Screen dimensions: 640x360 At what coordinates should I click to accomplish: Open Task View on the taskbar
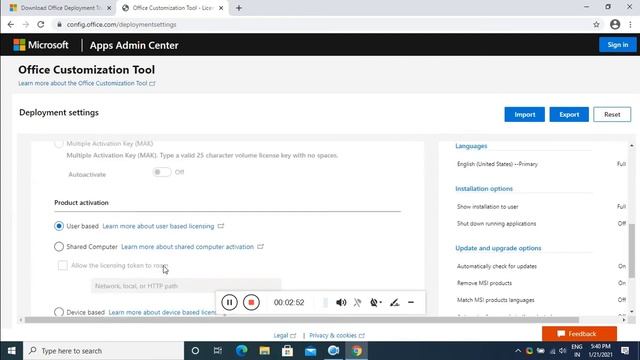(x=218, y=351)
